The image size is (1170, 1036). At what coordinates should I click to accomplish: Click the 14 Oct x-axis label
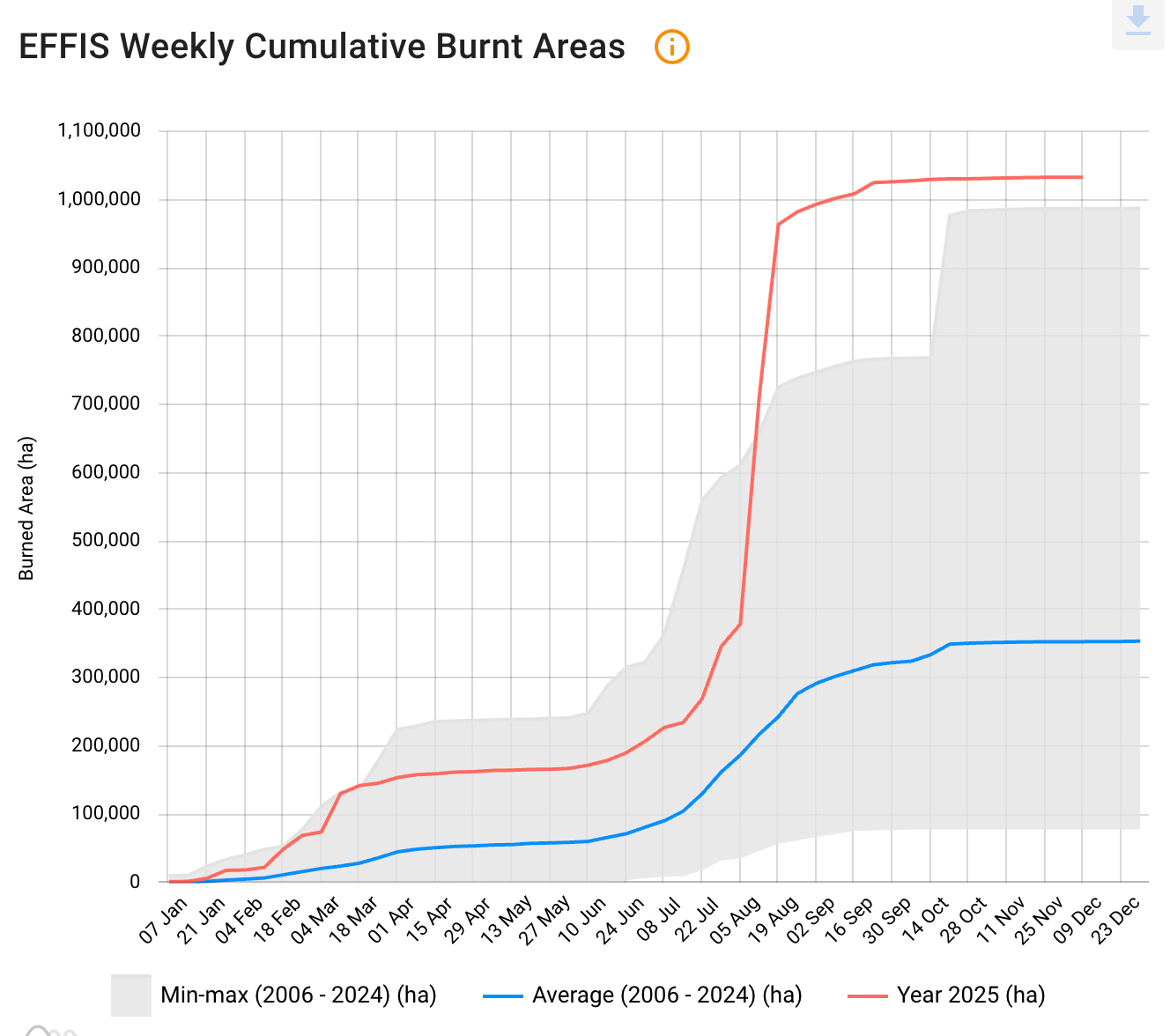click(x=926, y=919)
